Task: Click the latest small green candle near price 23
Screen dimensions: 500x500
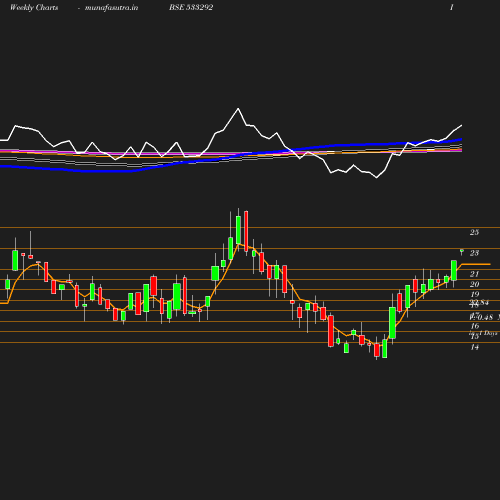Action: [462, 250]
